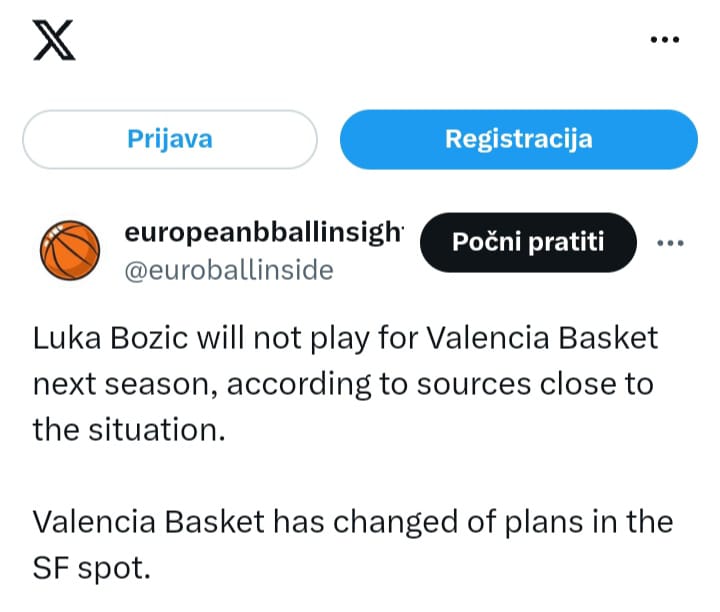This screenshot has height=612, width=720.
Task: Click the @euroballinside handle
Action: pos(228,271)
